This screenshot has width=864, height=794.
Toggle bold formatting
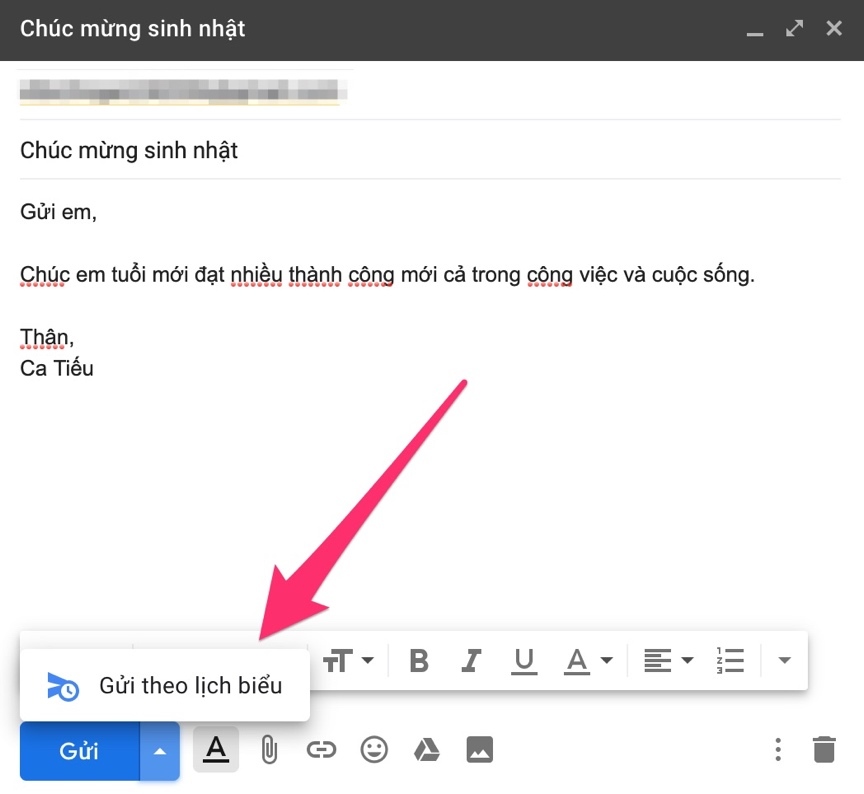pyautogui.click(x=419, y=660)
